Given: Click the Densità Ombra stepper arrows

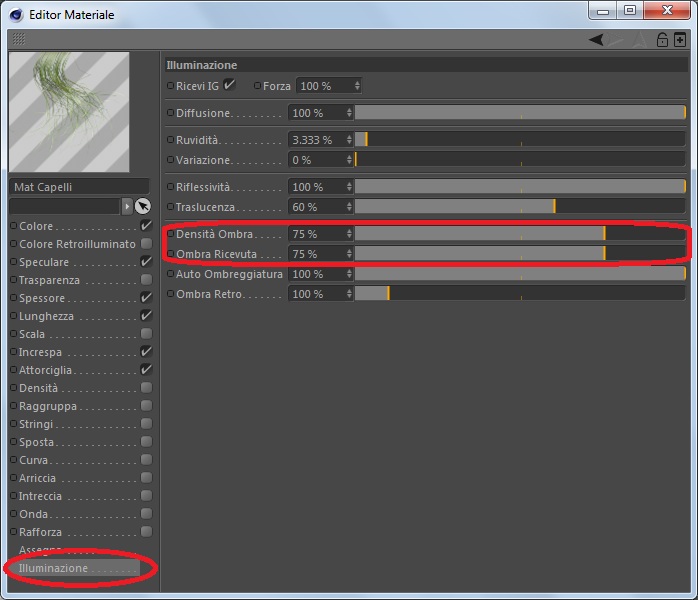Looking at the screenshot, I should [349, 234].
